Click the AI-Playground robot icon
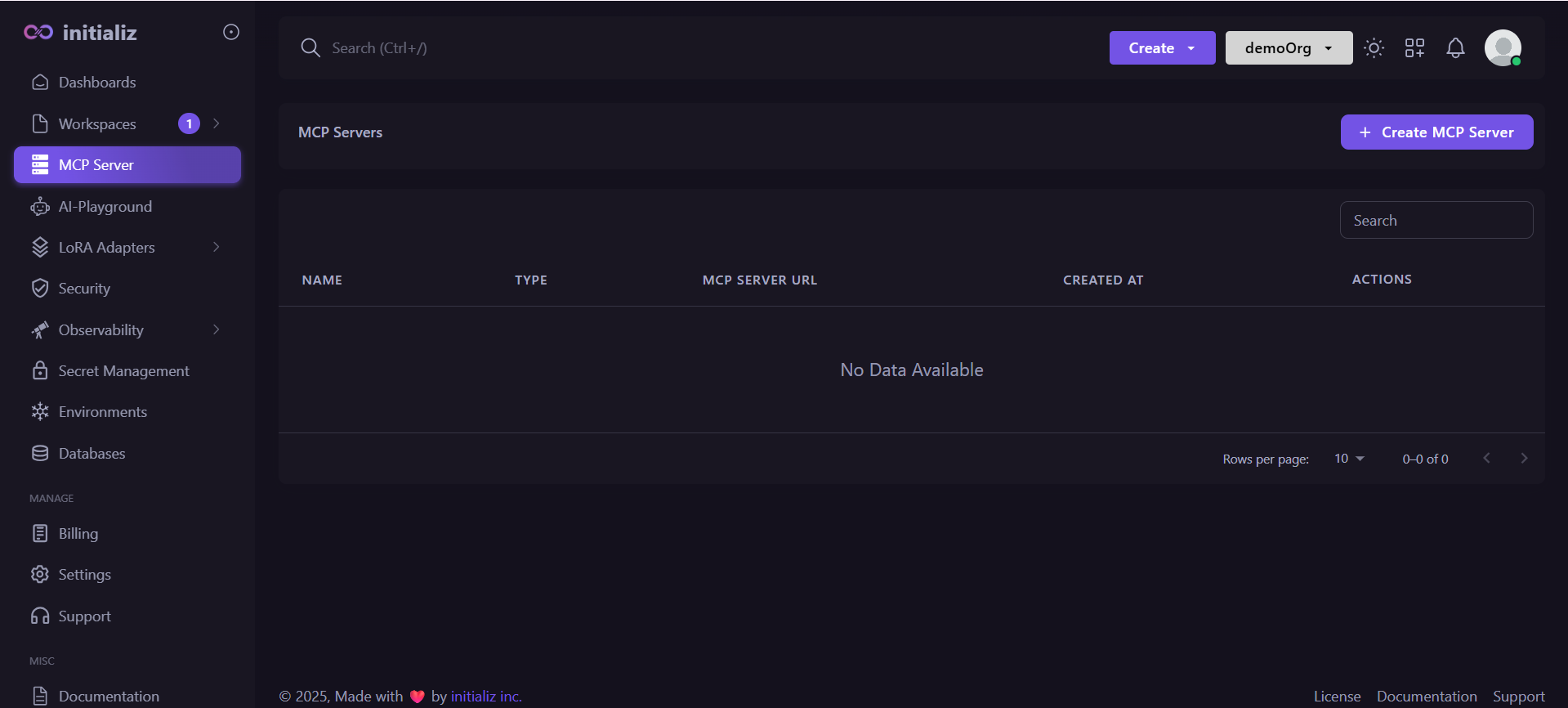Screen dimensions: 1568x708 coord(40,206)
